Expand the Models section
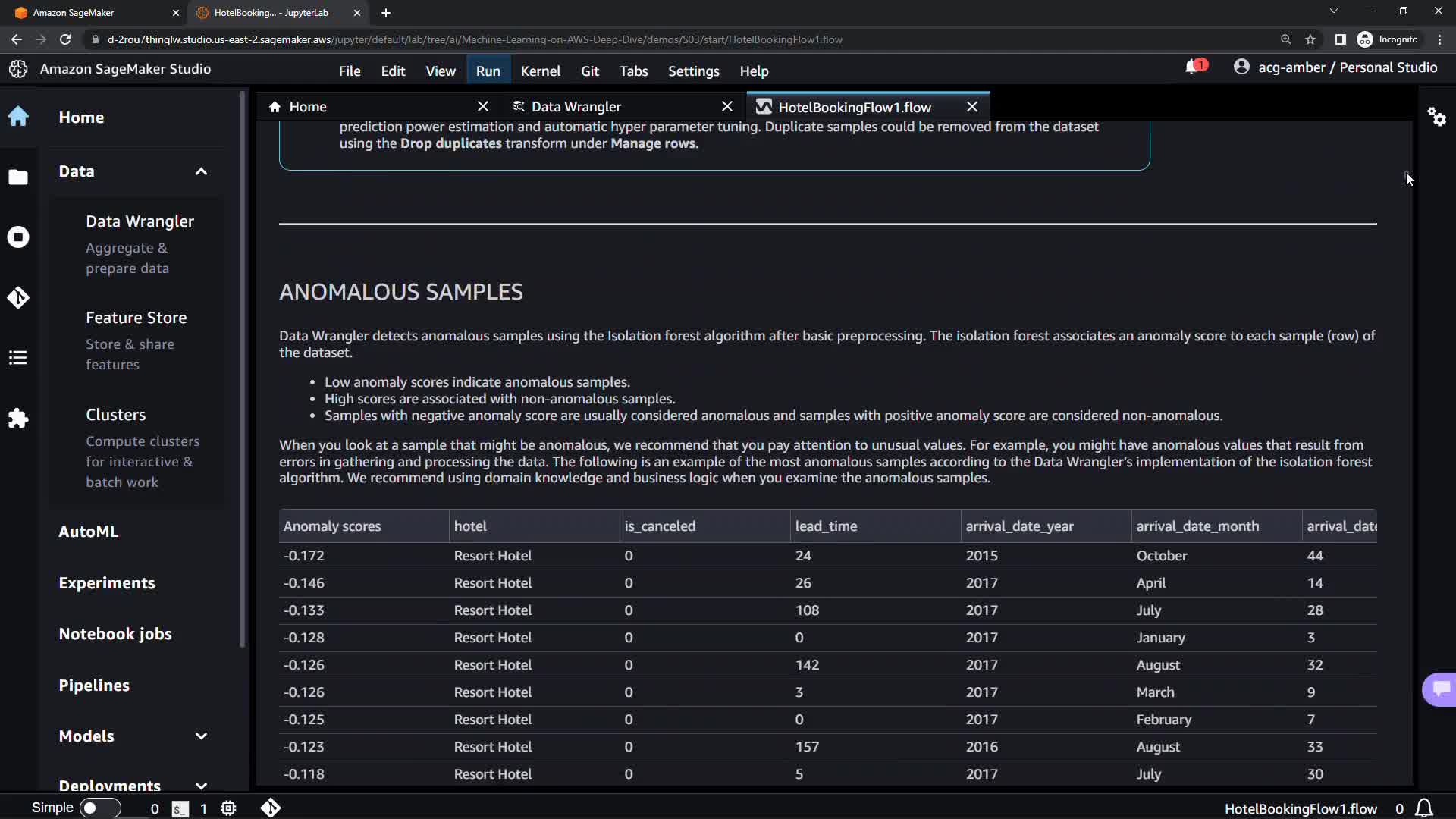Viewport: 1456px width, 819px height. tap(201, 736)
